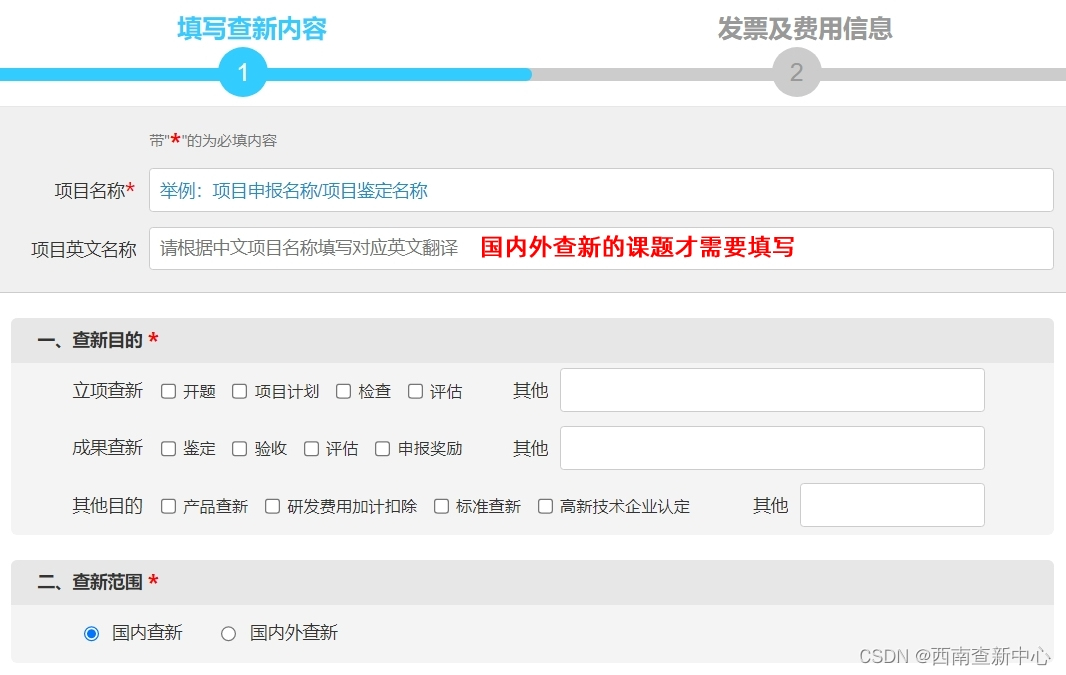The image size is (1066, 675).
Task: Click the 成果查新 row label
Action: (x=107, y=448)
